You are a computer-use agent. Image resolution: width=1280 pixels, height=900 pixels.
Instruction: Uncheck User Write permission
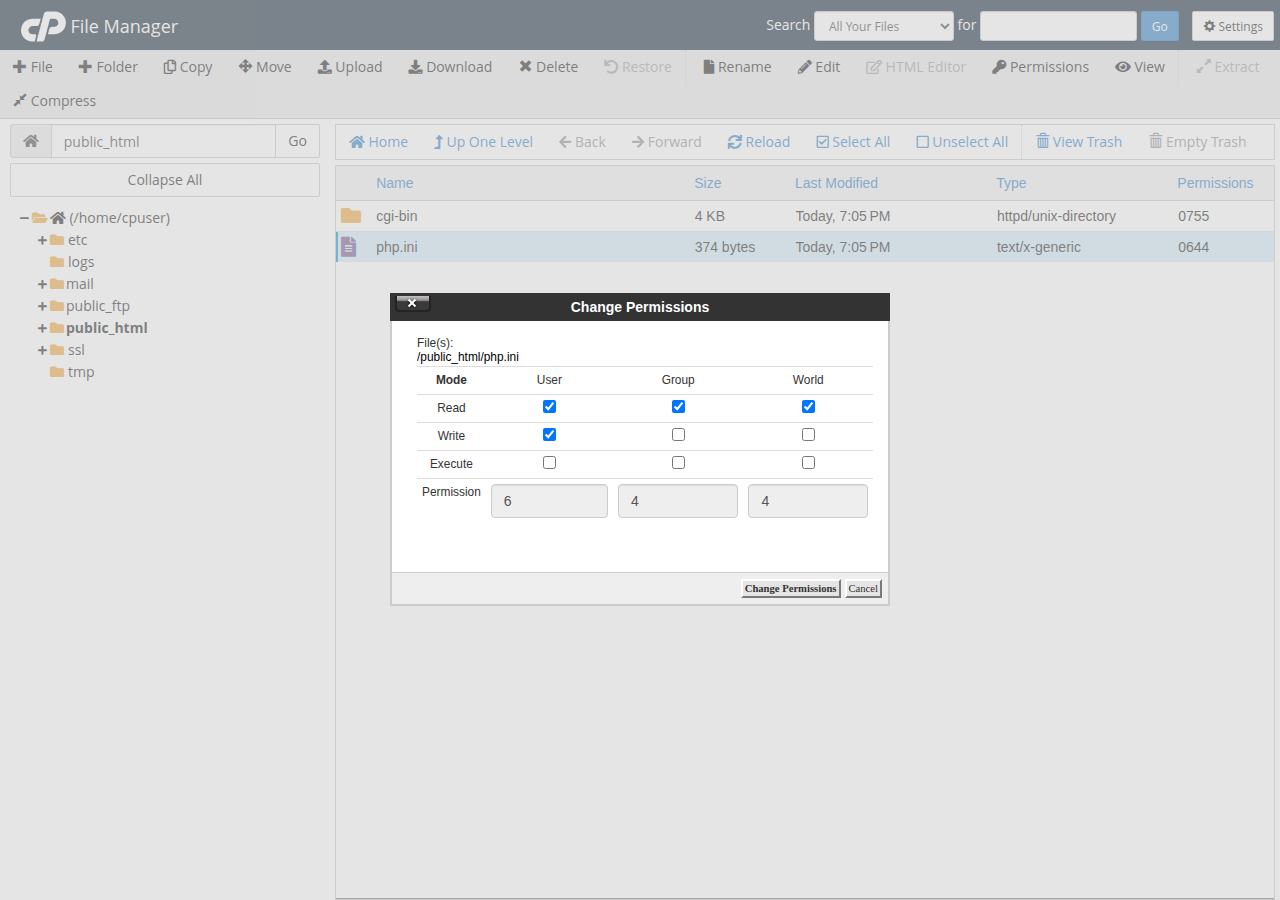click(x=549, y=435)
